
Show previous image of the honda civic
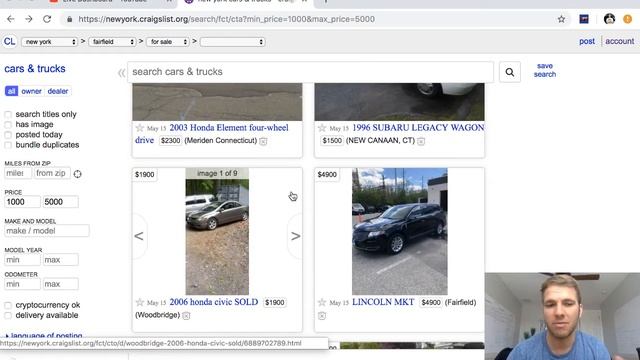coord(139,236)
